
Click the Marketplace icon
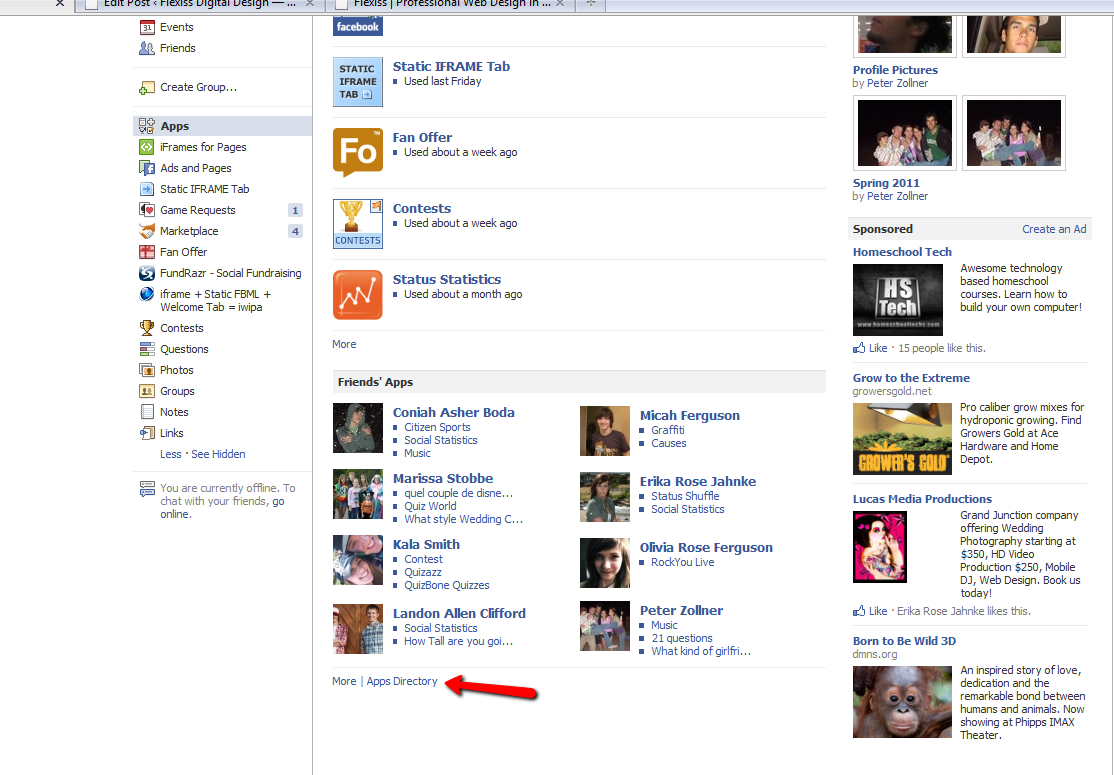[147, 231]
